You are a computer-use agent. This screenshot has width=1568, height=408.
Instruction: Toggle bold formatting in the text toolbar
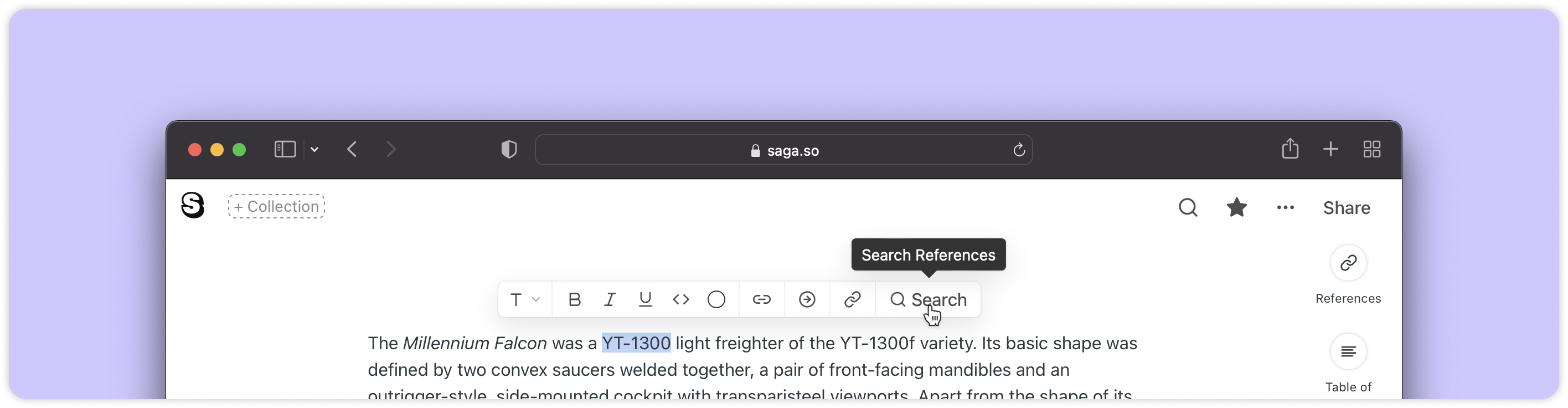click(x=574, y=299)
